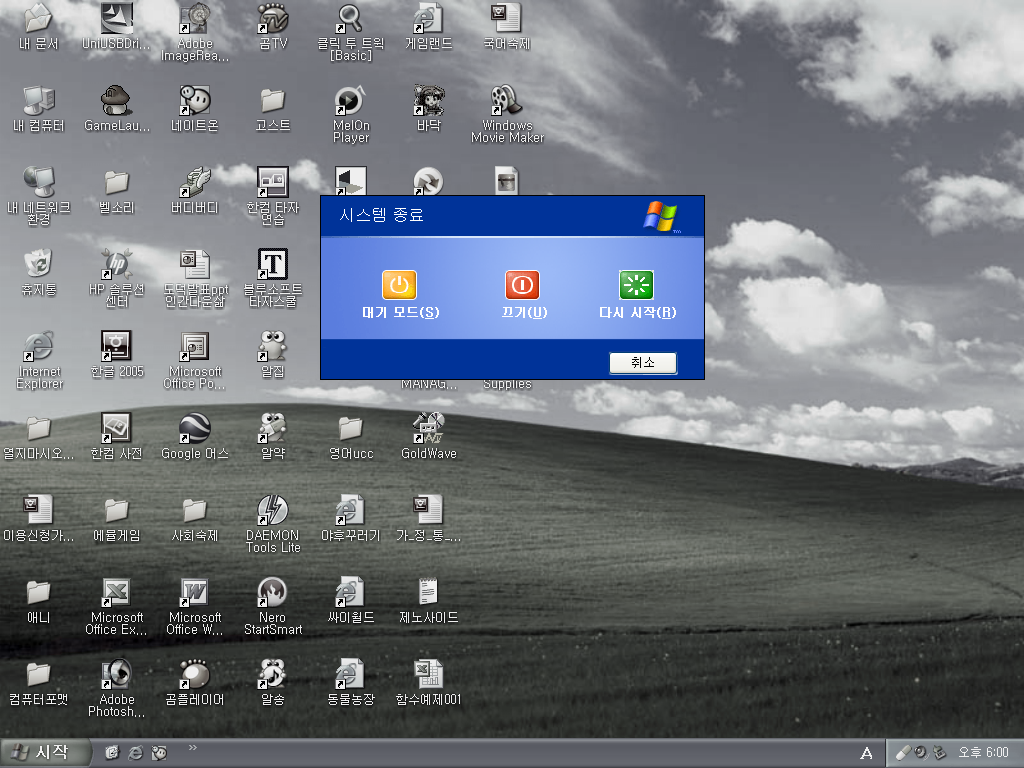The image size is (1024, 768).
Task: Select the 곰TV shortcut icon
Action: click(x=273, y=26)
